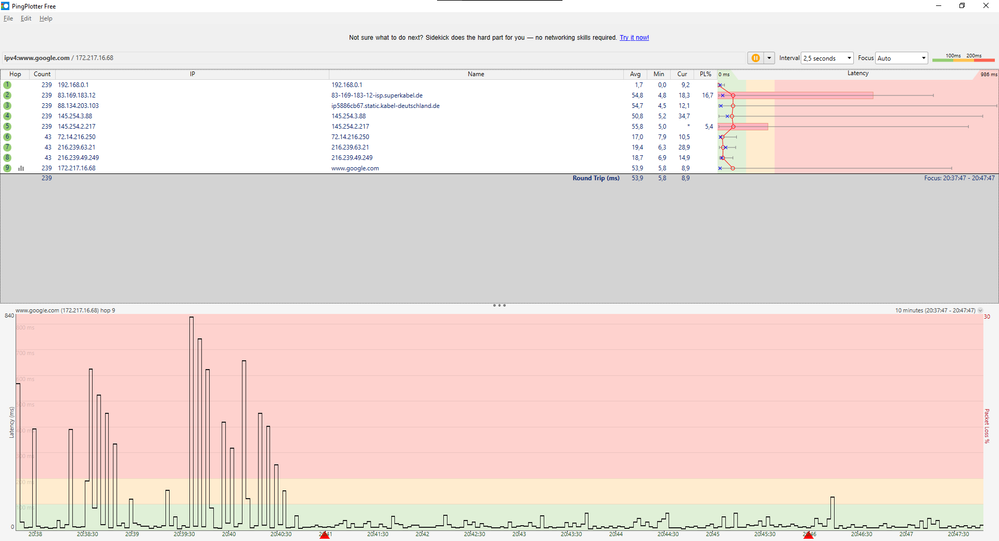Click the IP column header

[x=192, y=75]
